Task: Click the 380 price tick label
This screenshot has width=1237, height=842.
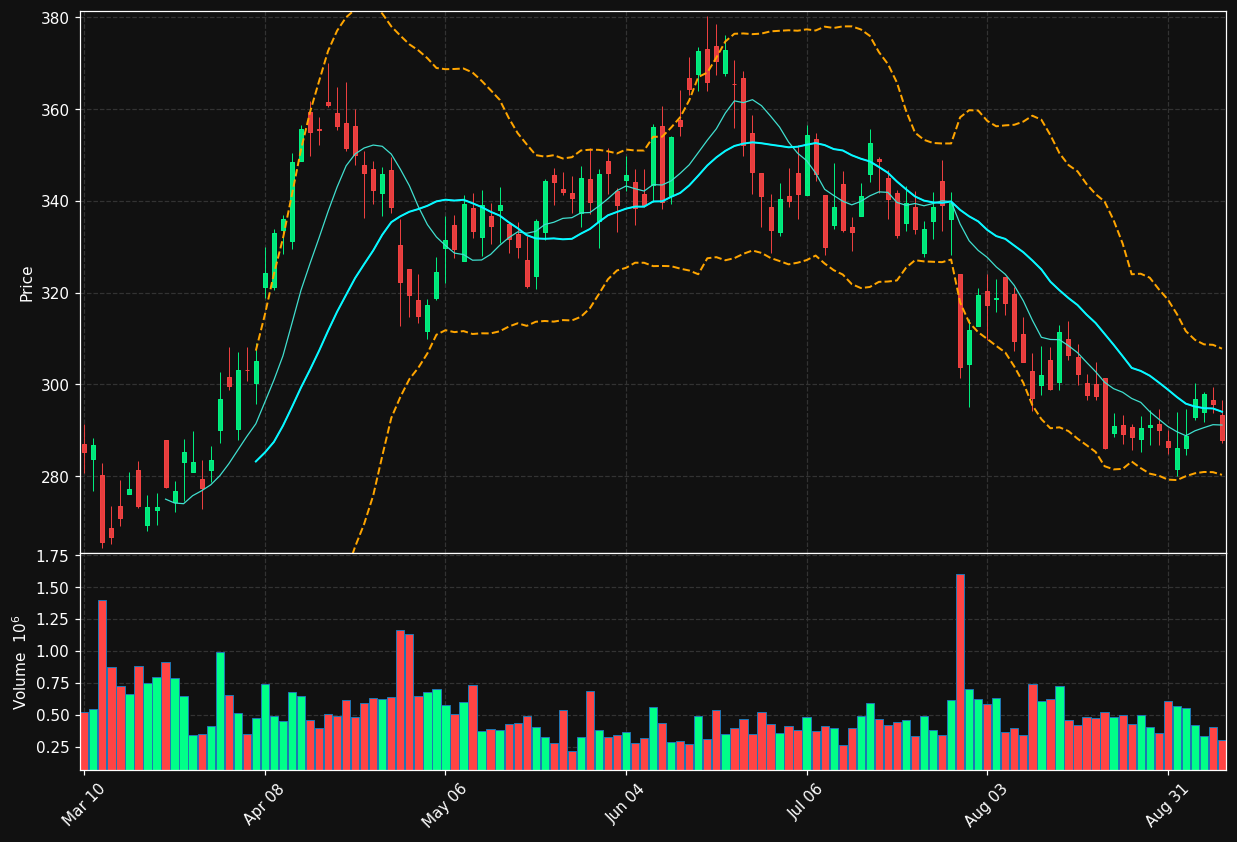Action: tap(55, 18)
